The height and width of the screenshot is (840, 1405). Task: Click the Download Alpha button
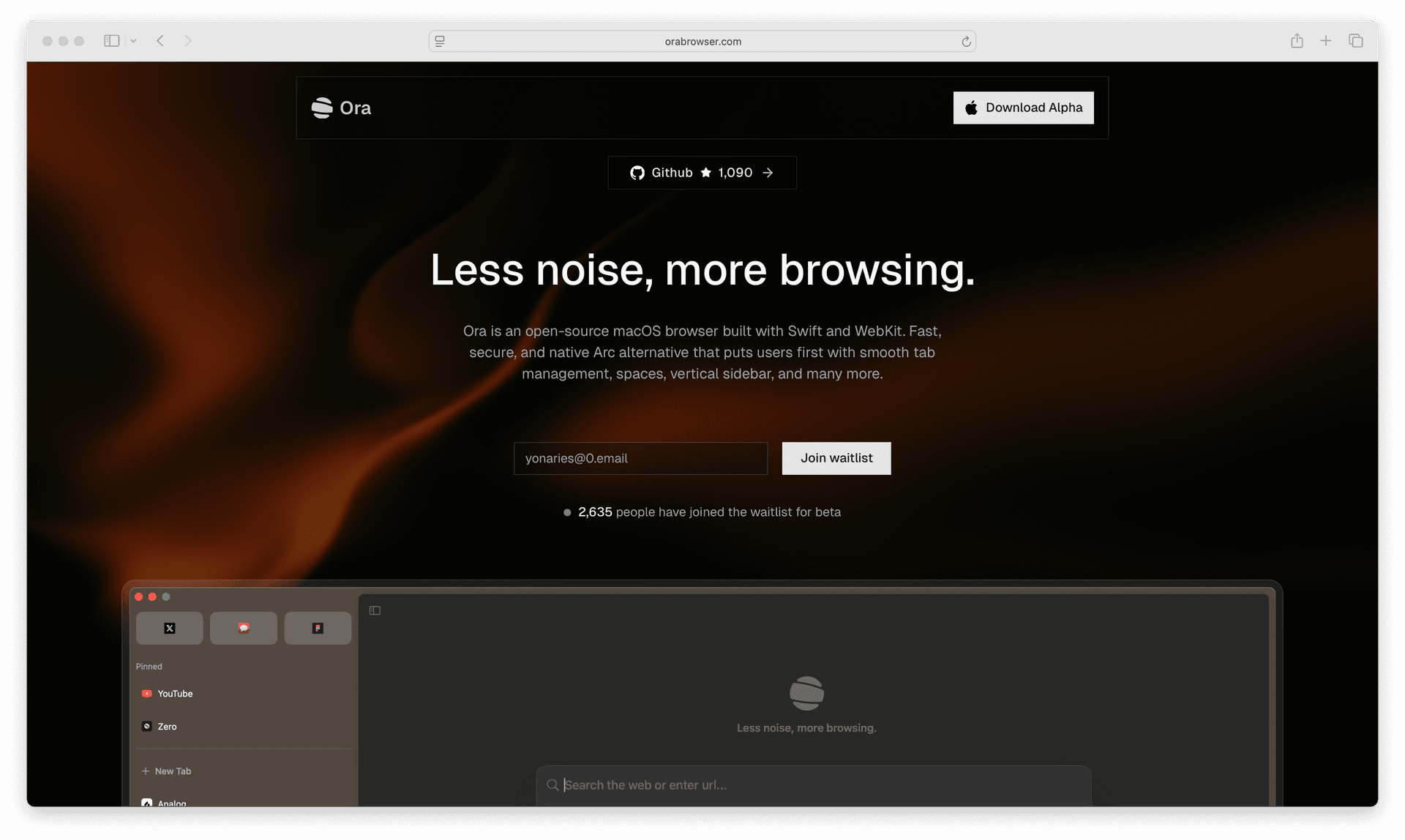pyautogui.click(x=1023, y=108)
